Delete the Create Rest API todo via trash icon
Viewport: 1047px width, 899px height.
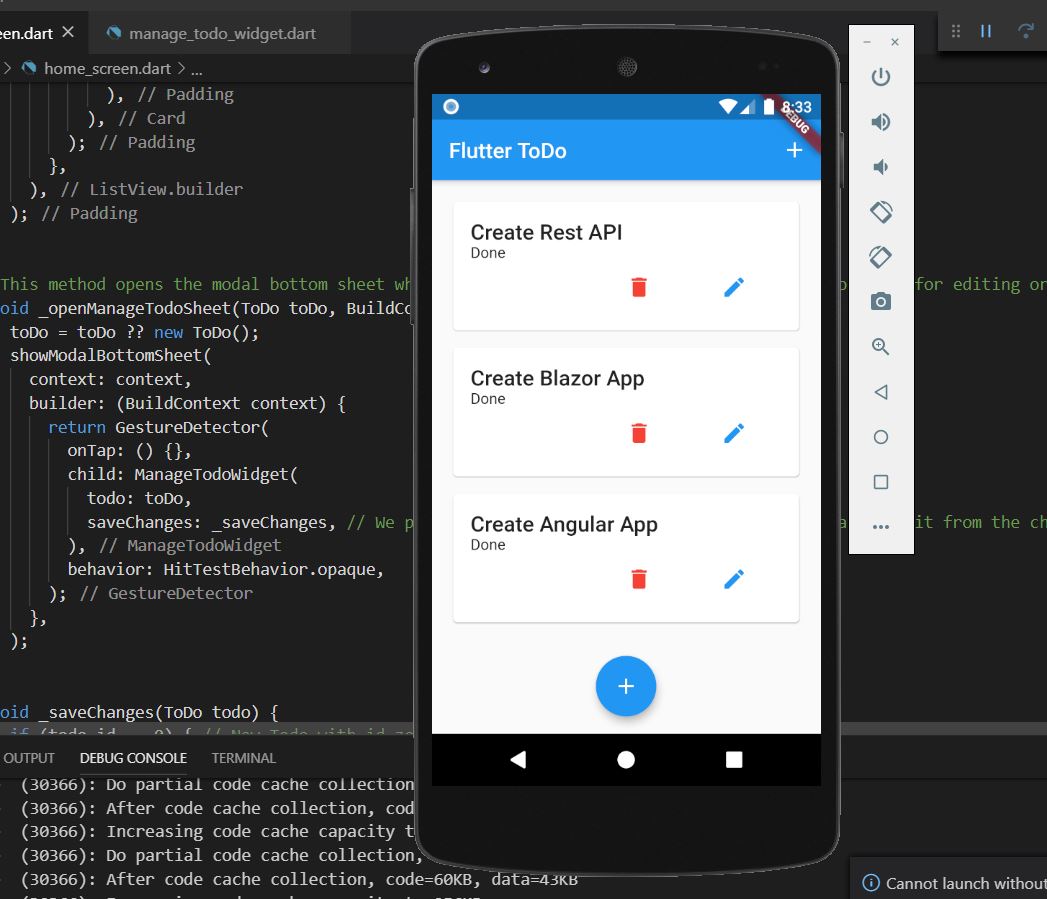[x=638, y=287]
